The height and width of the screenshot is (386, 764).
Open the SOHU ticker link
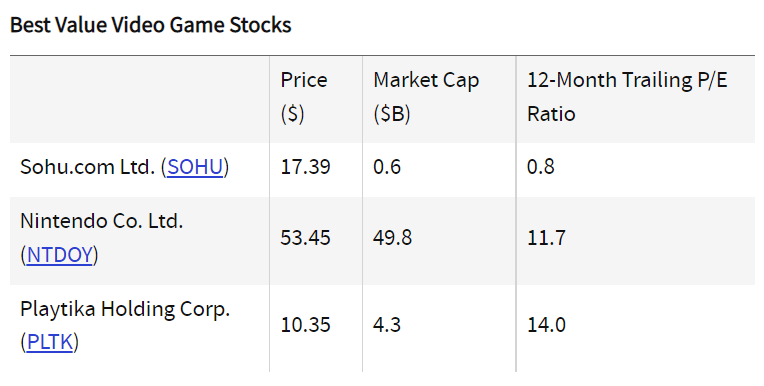click(x=195, y=167)
